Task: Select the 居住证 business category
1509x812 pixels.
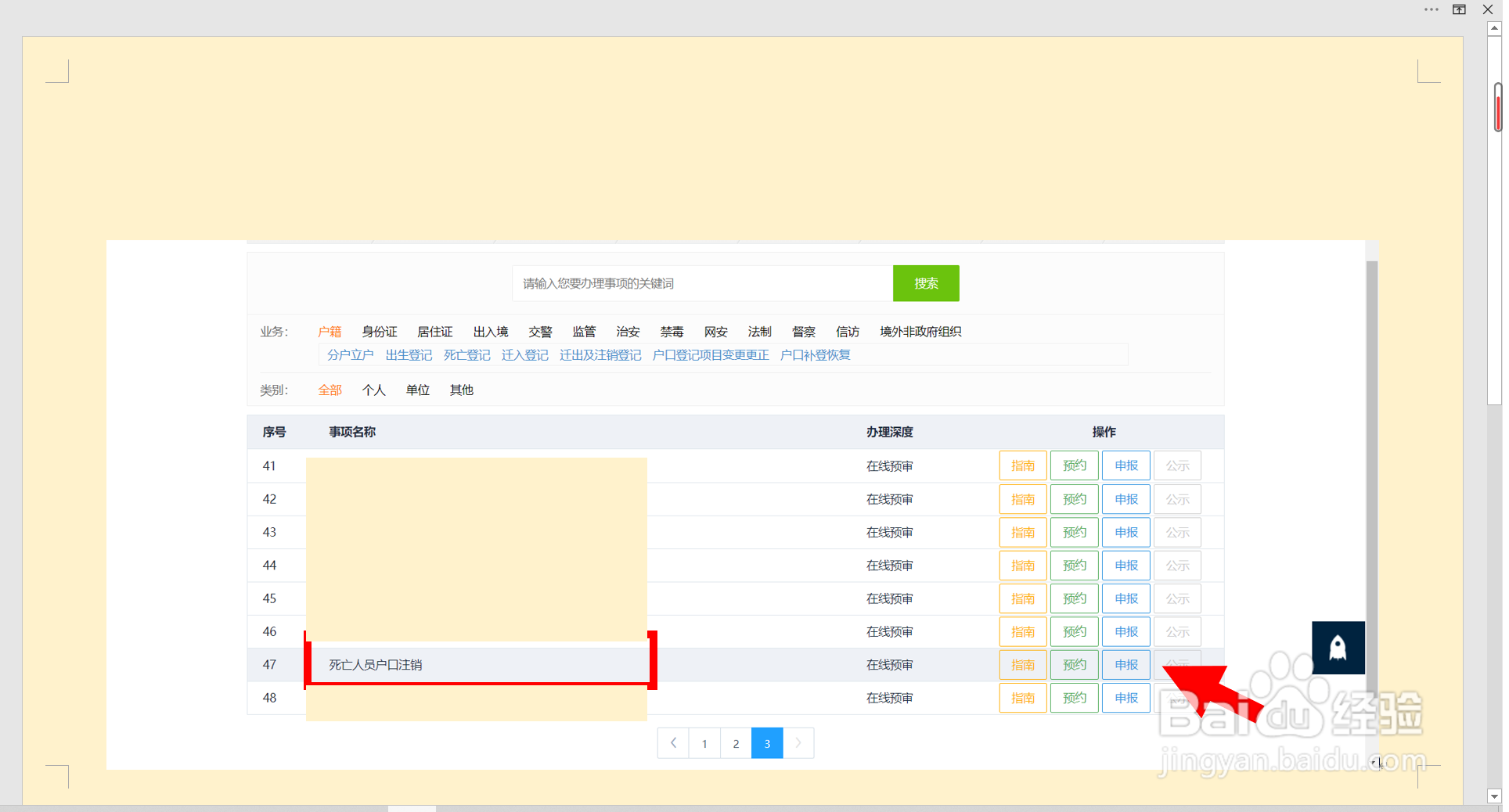Action: click(x=435, y=332)
